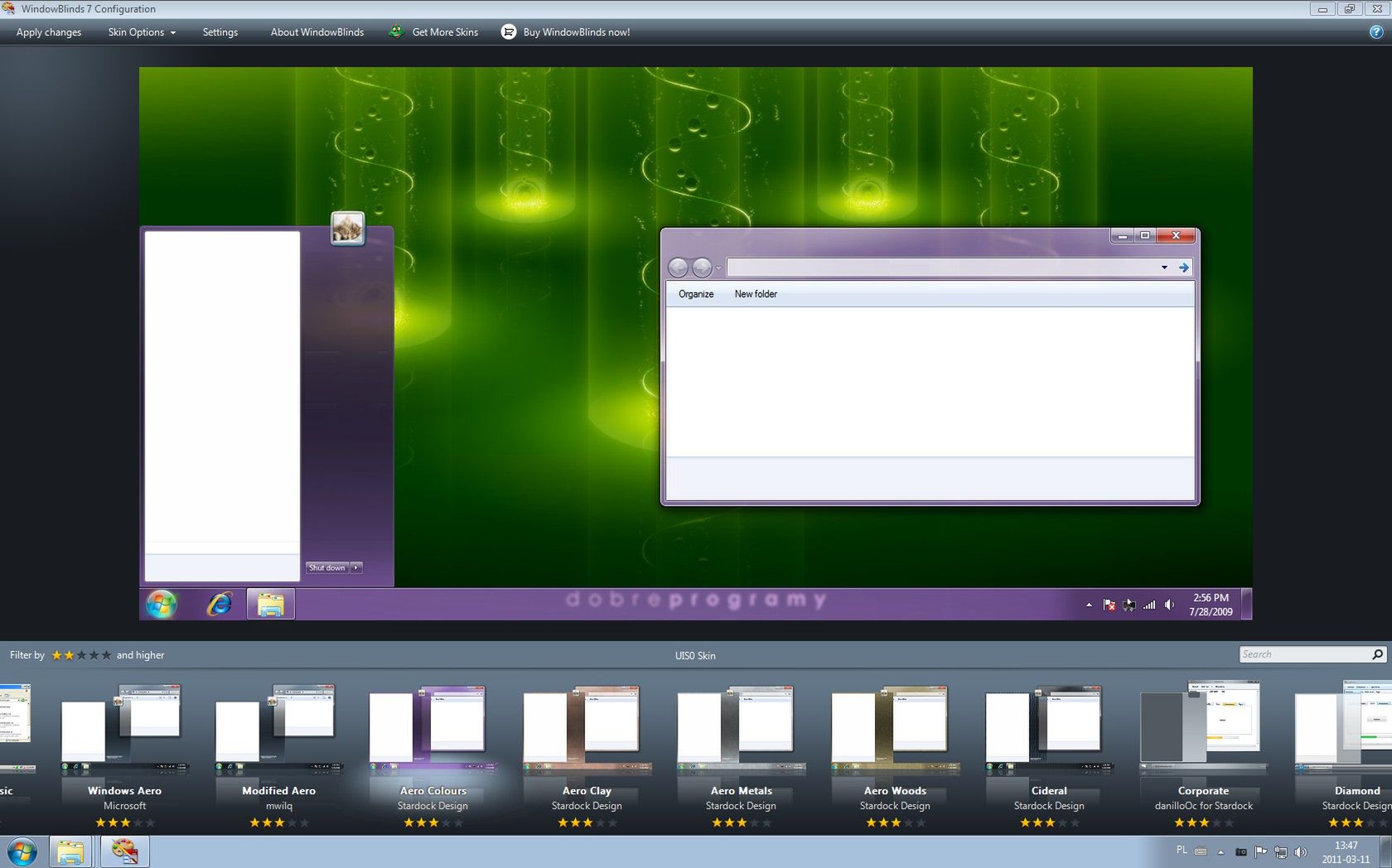Open About WindowBlinds
This screenshot has width=1392, height=868.
(317, 32)
